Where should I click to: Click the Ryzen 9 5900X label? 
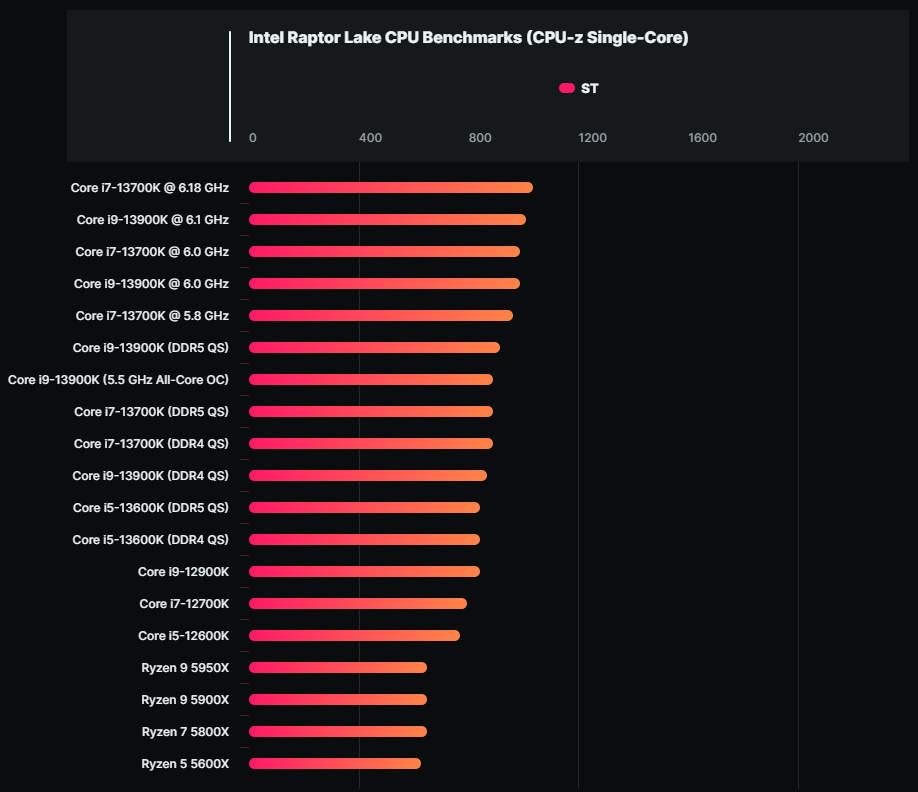(x=185, y=700)
